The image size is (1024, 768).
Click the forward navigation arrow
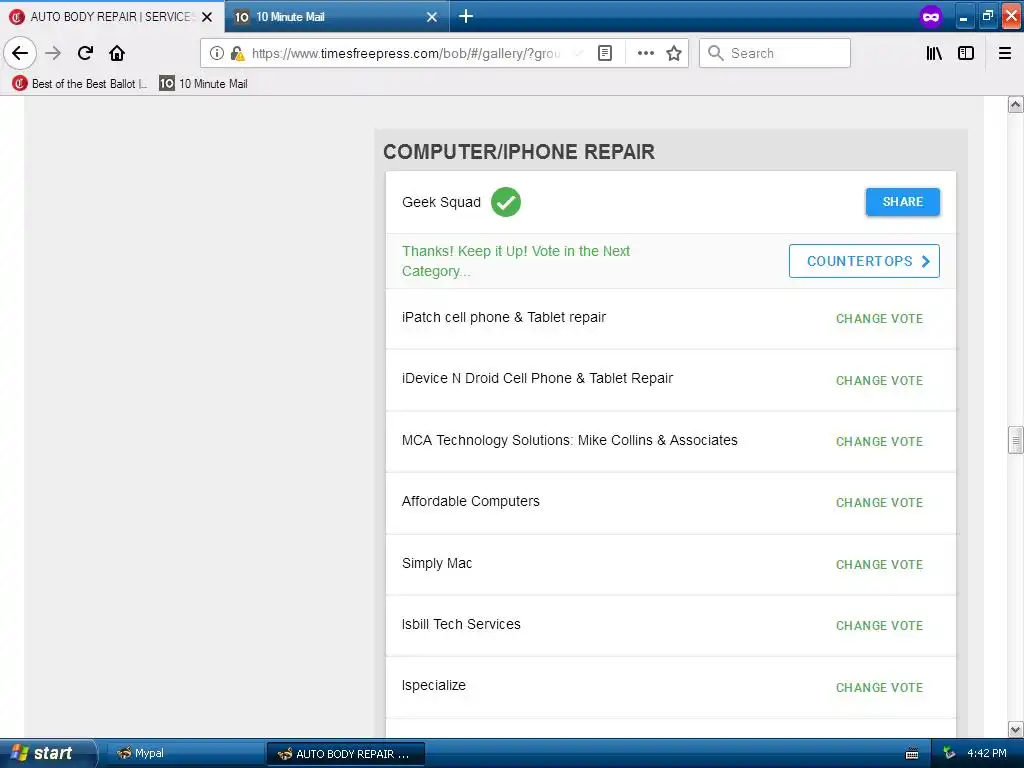(53, 53)
